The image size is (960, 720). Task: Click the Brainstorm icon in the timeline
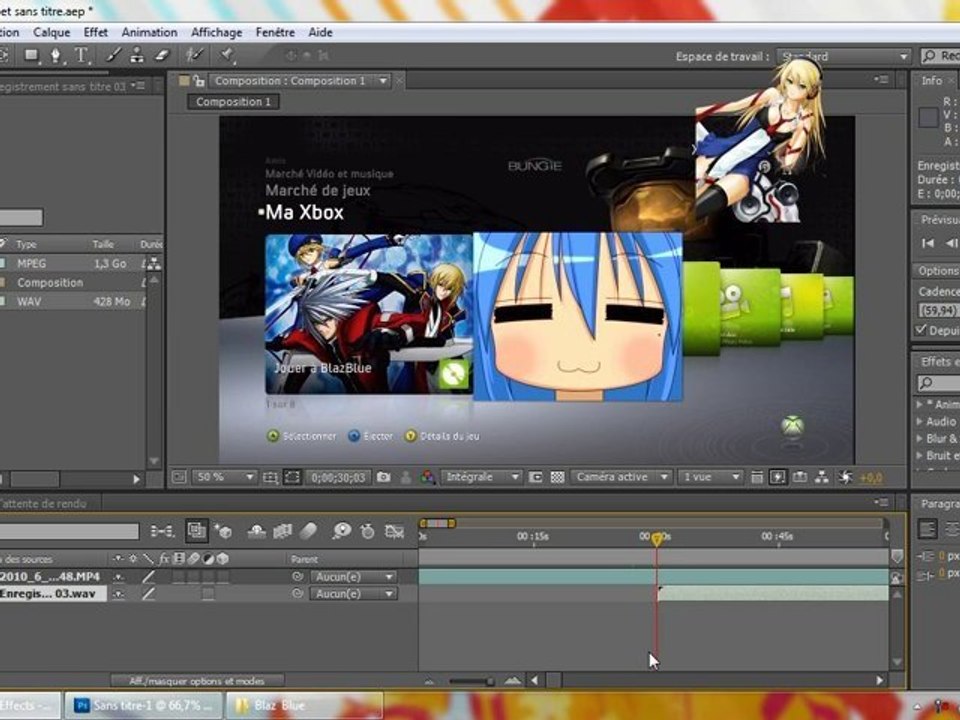[341, 531]
